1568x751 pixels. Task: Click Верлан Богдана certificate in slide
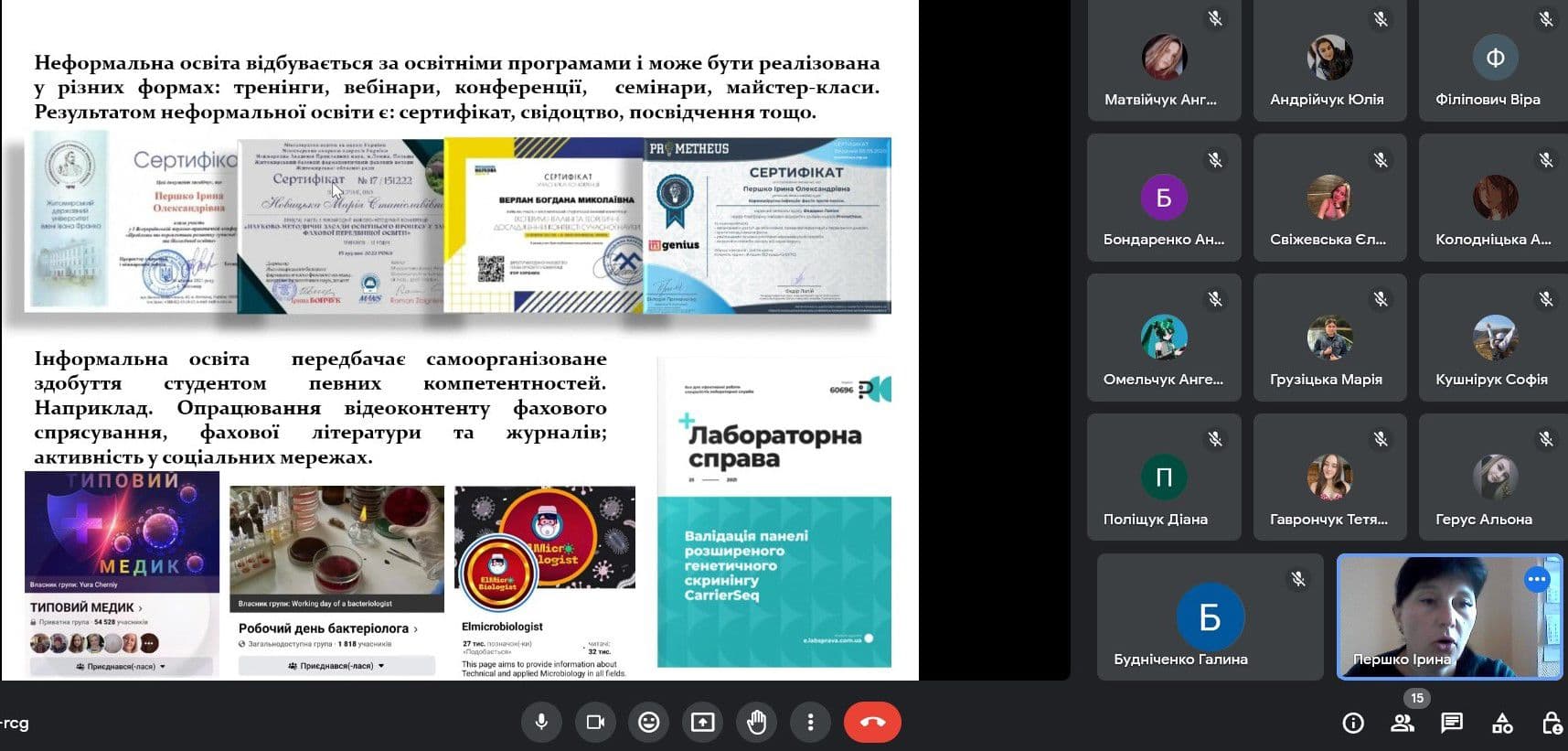pos(544,225)
